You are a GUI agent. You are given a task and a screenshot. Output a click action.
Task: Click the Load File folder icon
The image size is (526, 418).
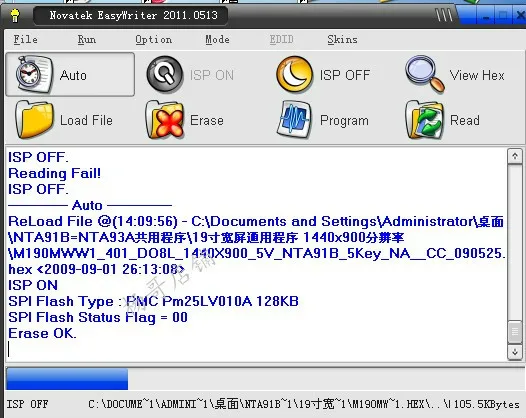pos(34,120)
